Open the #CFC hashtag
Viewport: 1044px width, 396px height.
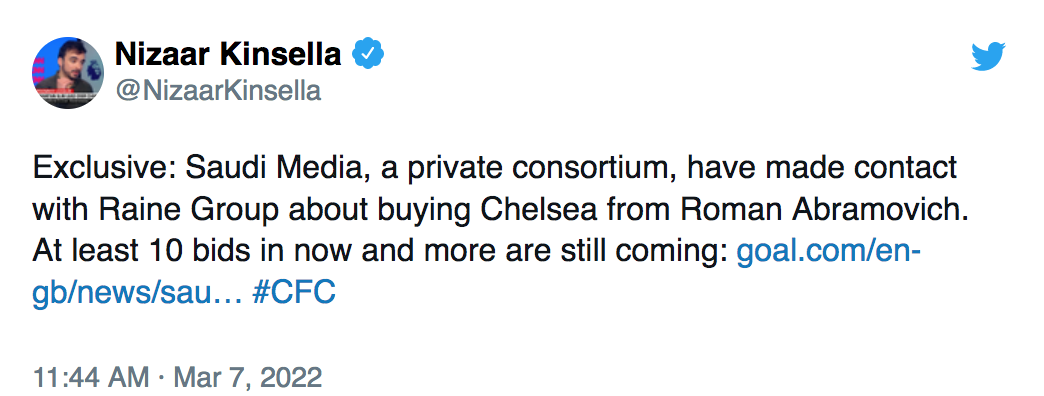[x=294, y=292]
